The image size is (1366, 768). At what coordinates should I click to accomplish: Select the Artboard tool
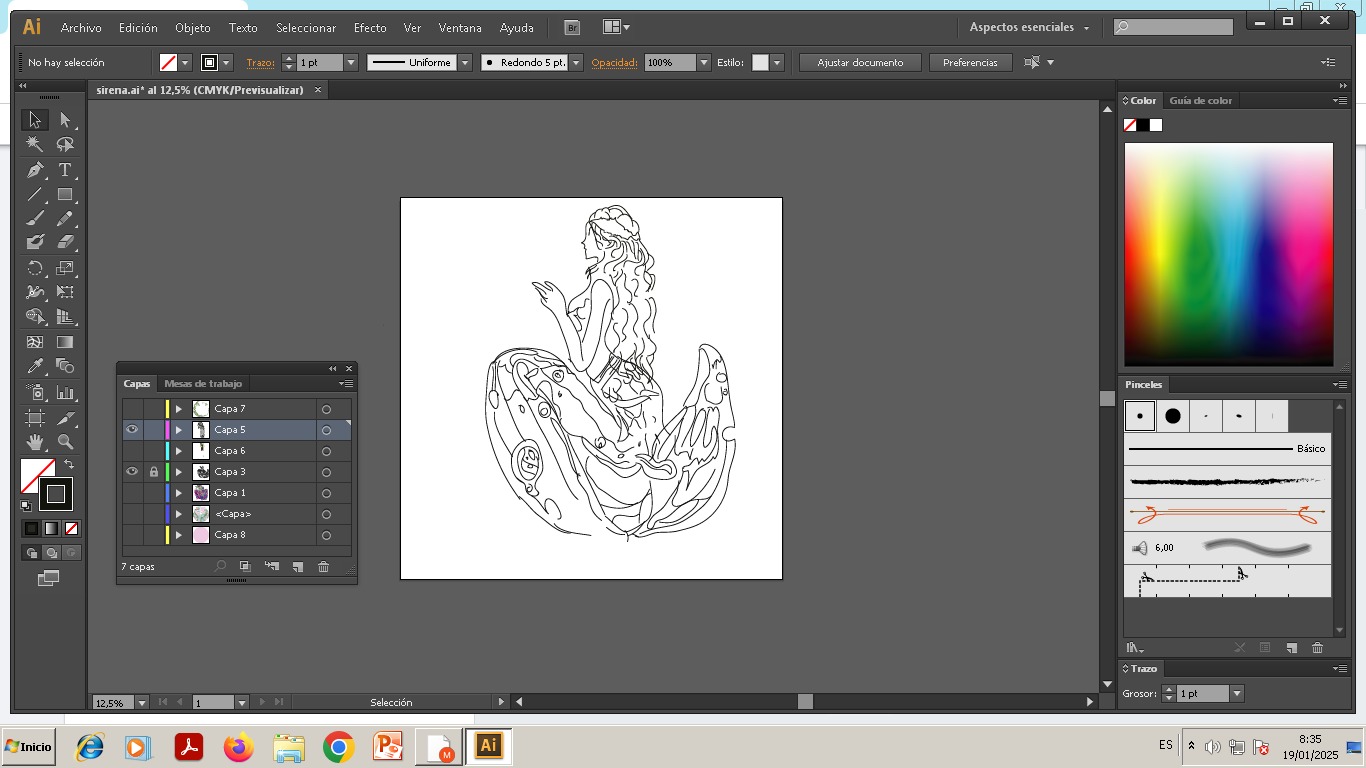(35, 418)
